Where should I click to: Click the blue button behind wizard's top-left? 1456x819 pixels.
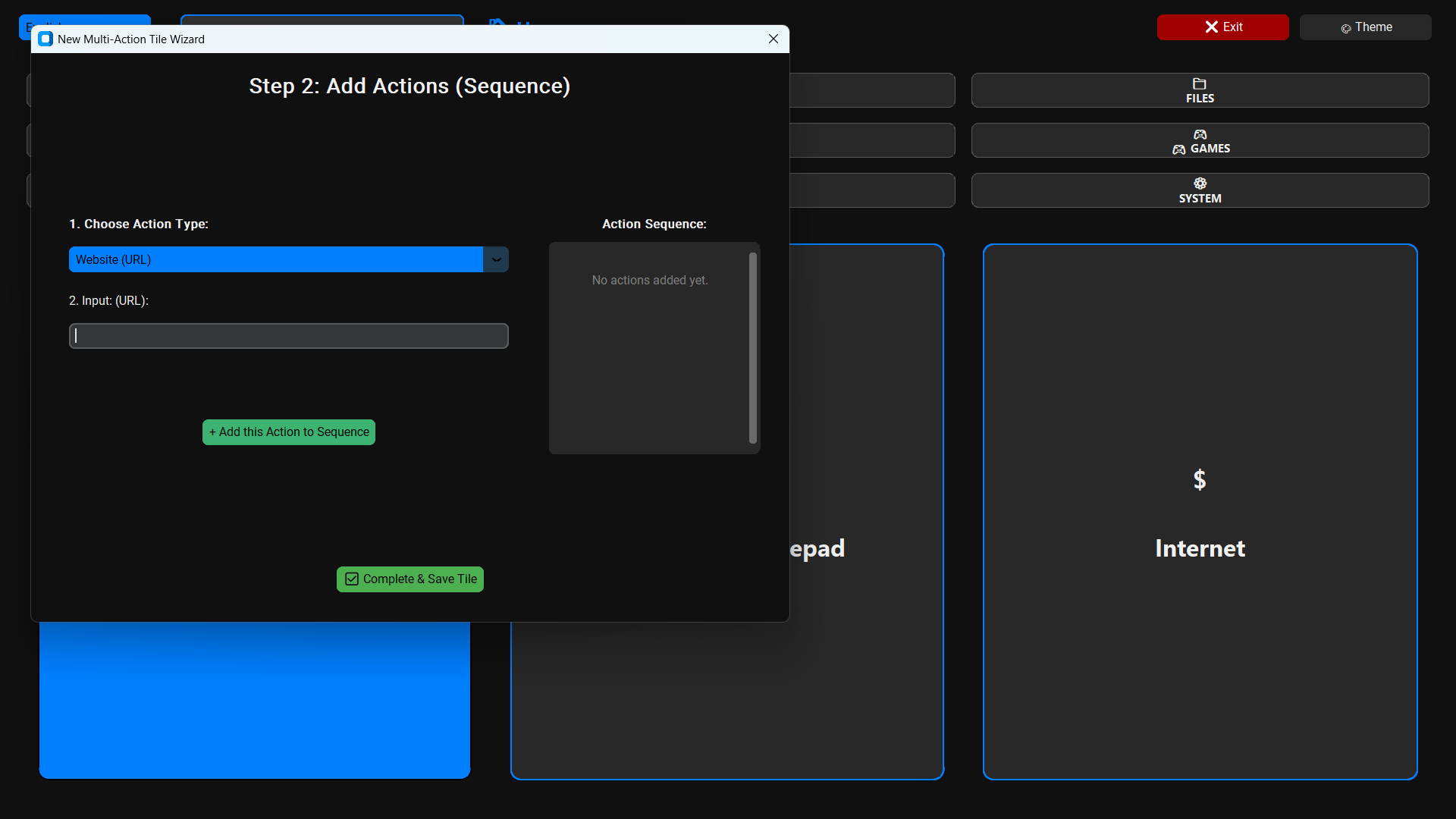pyautogui.click(x=83, y=20)
